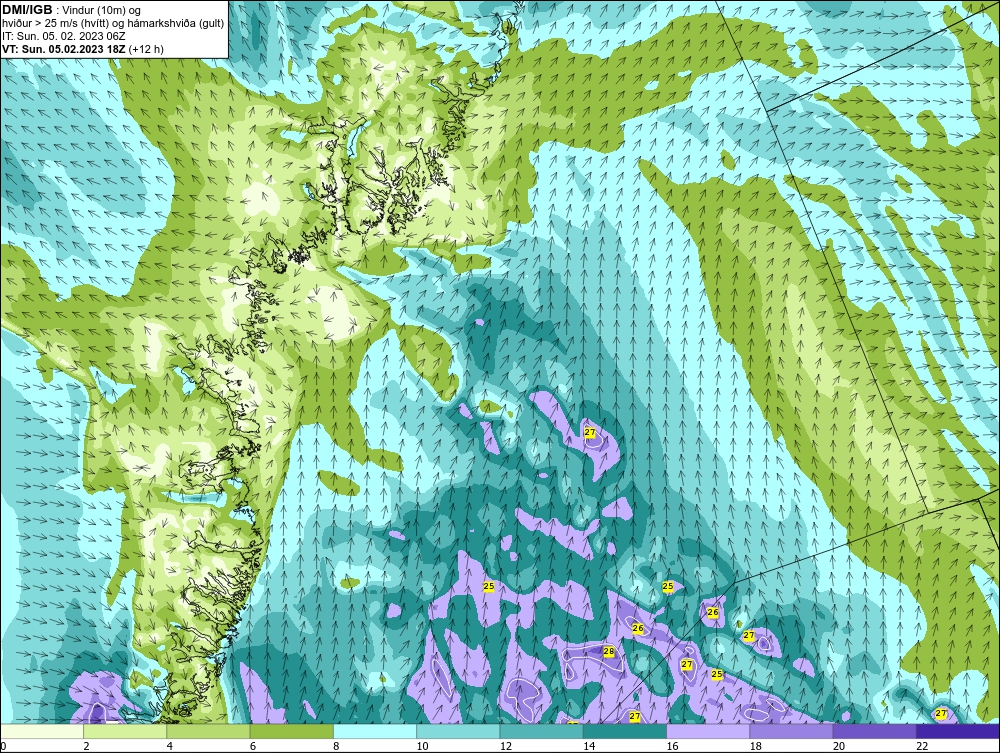Select the hviður > 25 m/s legend line

click(114, 24)
